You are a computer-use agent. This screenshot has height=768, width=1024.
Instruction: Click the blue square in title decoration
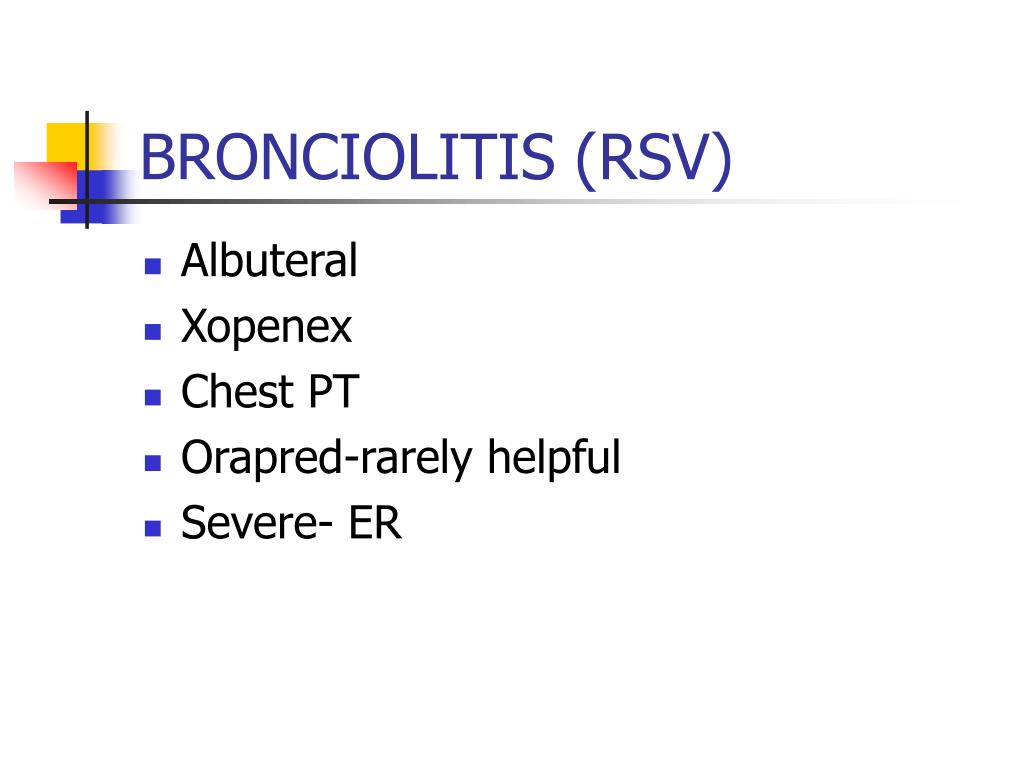tap(98, 197)
